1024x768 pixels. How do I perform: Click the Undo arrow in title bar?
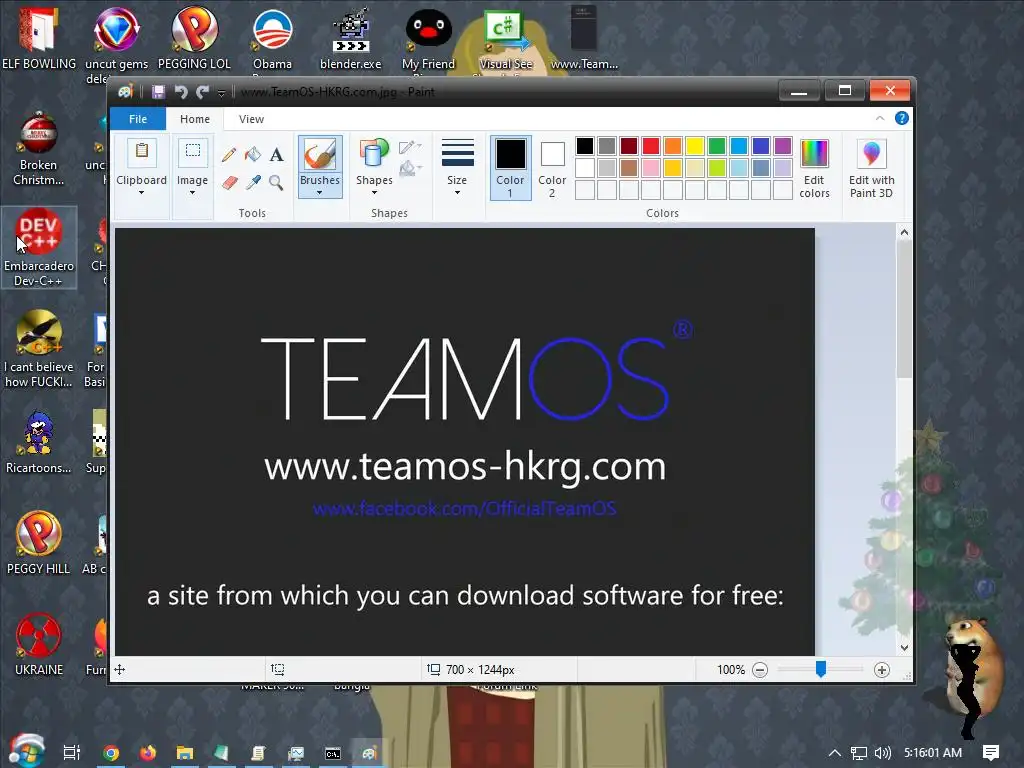pyautogui.click(x=181, y=92)
